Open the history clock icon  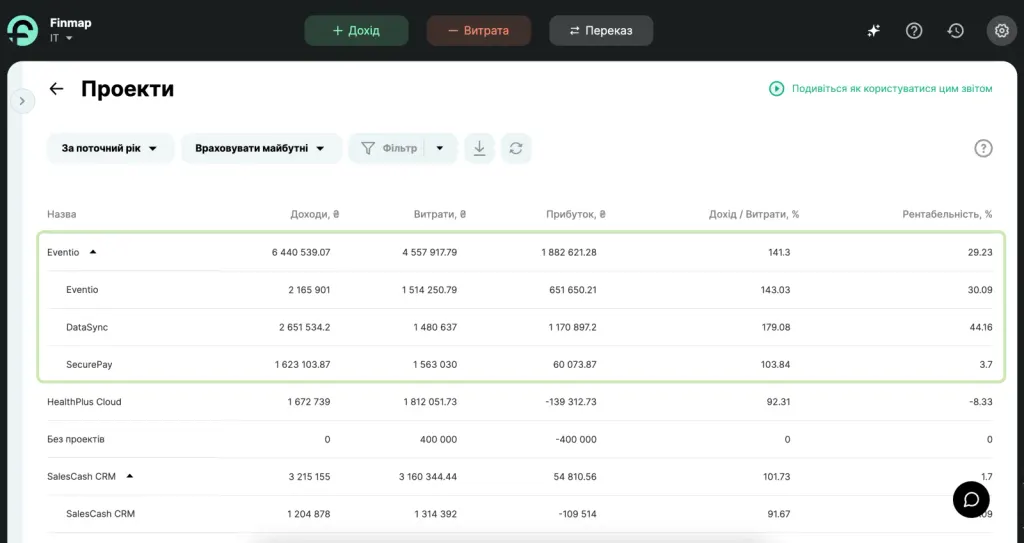click(x=955, y=31)
